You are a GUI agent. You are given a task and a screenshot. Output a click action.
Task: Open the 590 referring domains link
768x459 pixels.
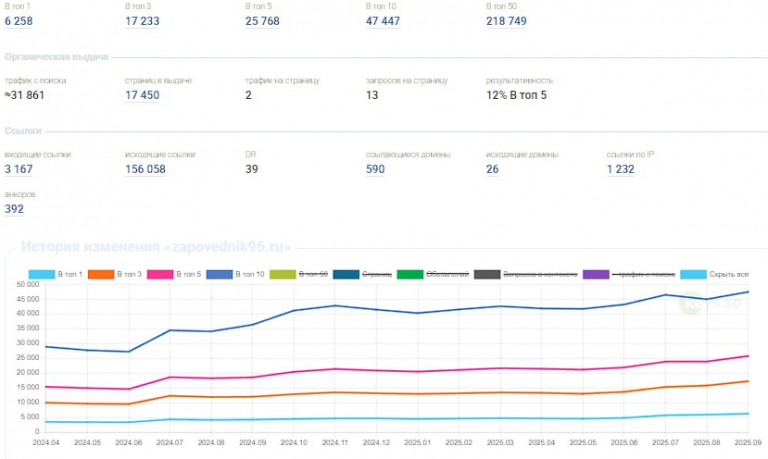[375, 169]
